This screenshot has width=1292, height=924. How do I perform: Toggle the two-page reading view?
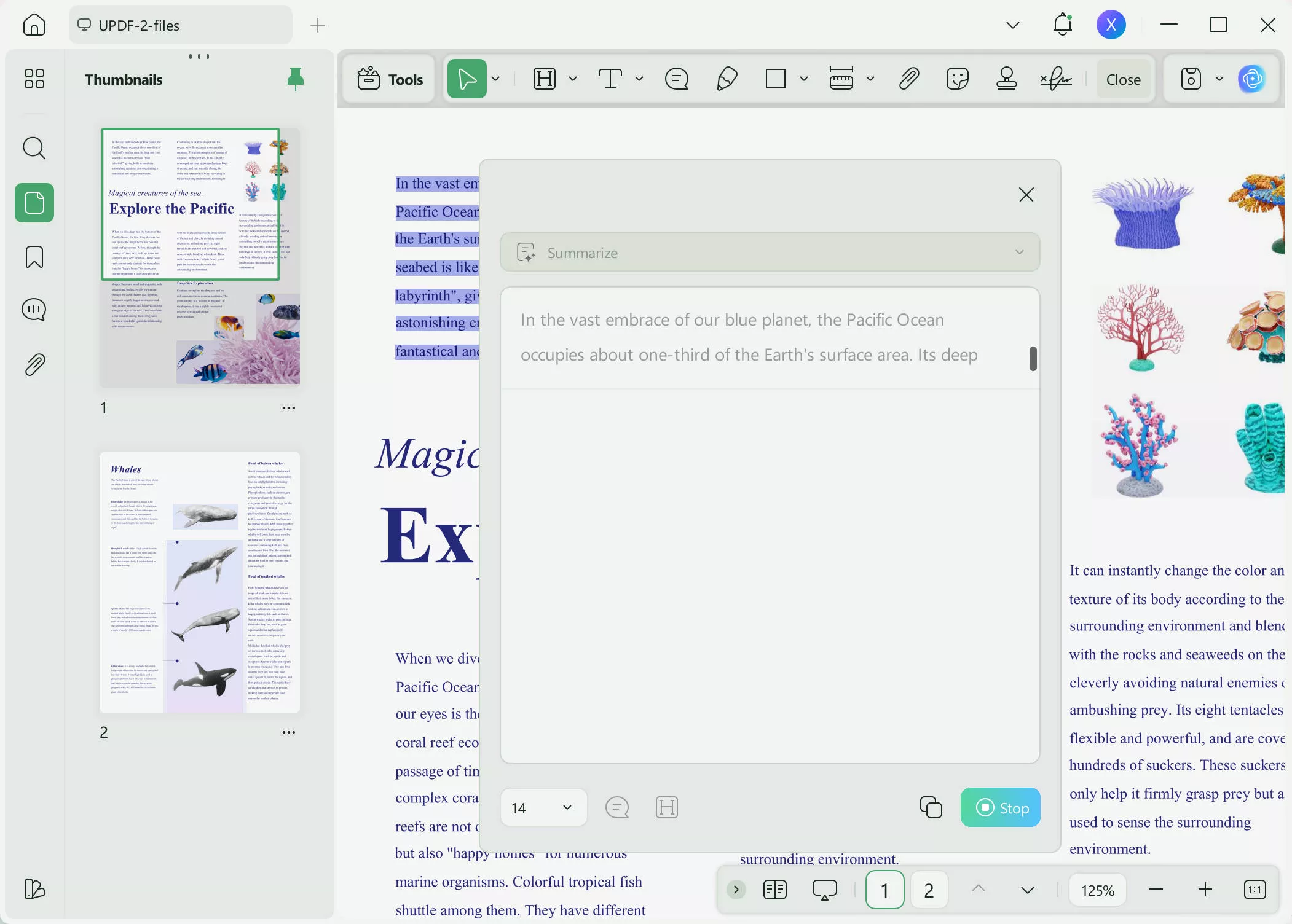pyautogui.click(x=774, y=890)
